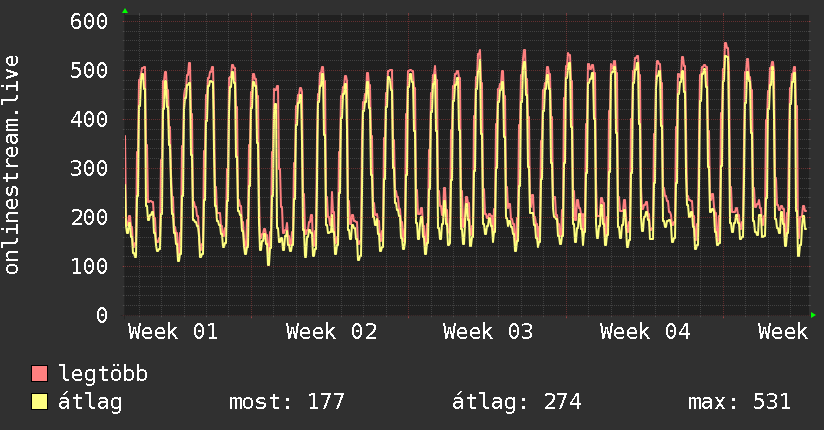The image size is (824, 430).
Task: Click the red legtöbb legend swatch
Action: pos(40,374)
